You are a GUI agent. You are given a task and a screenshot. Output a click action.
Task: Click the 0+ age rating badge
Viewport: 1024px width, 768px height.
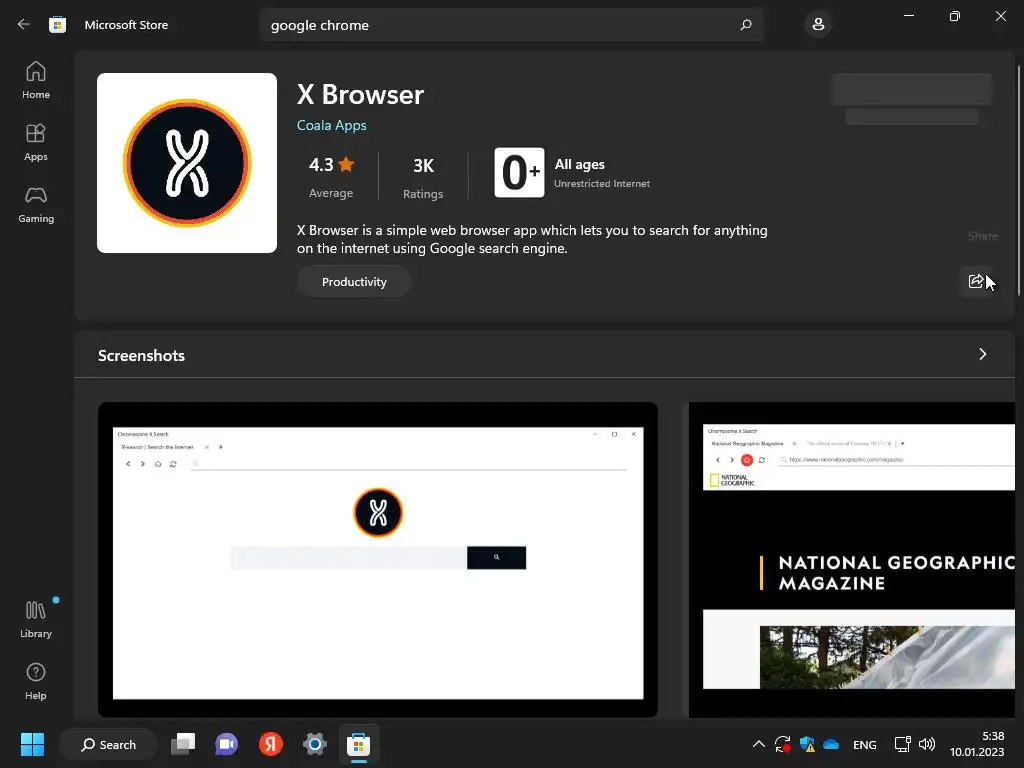pos(519,172)
